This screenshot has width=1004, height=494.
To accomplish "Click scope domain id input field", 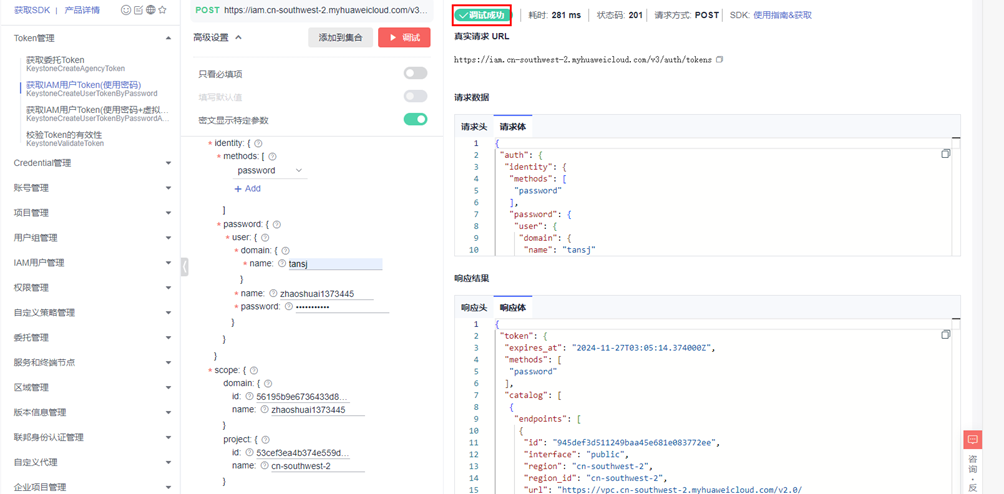I will 302,397.
